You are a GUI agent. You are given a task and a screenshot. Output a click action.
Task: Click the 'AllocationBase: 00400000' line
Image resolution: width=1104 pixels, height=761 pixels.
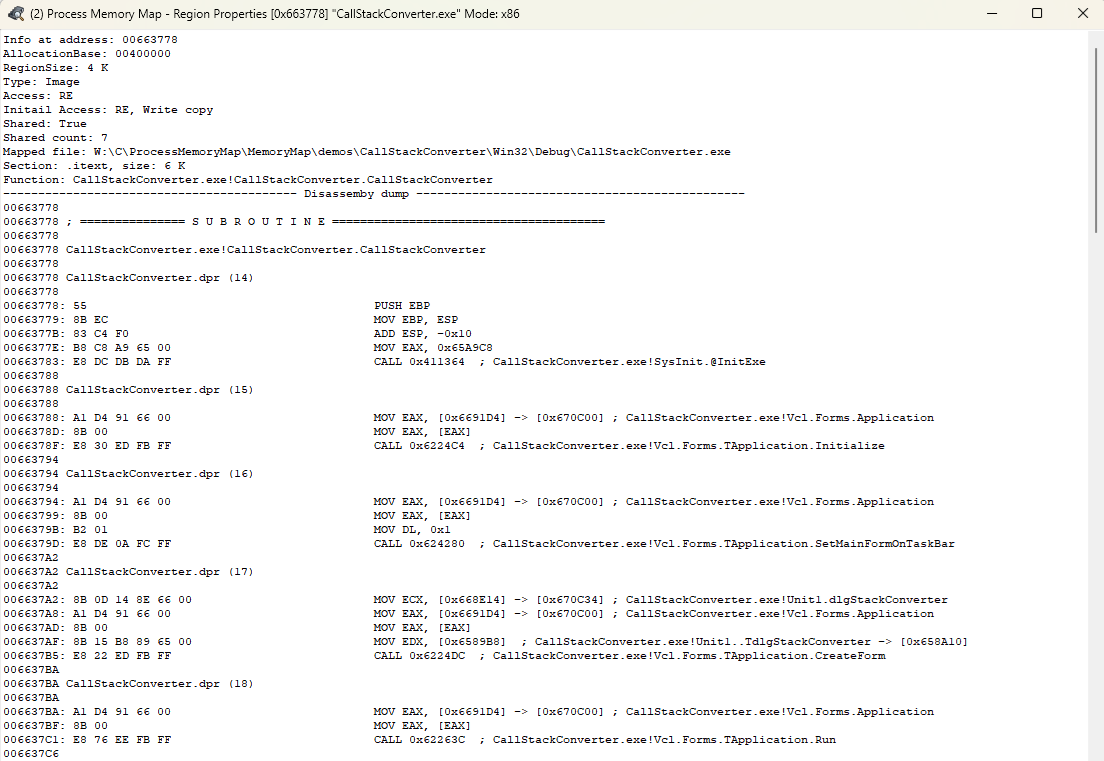pyautogui.click(x=87, y=54)
